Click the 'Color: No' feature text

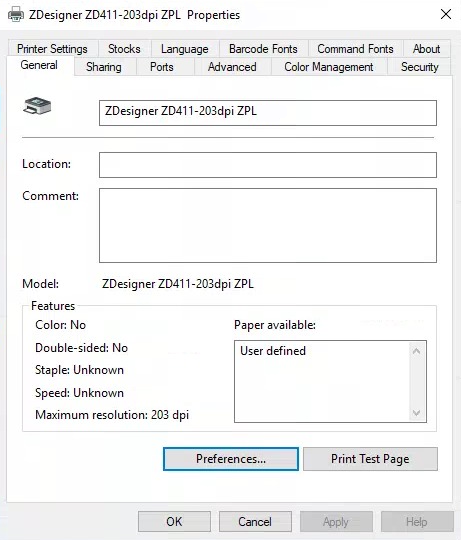coord(60,325)
